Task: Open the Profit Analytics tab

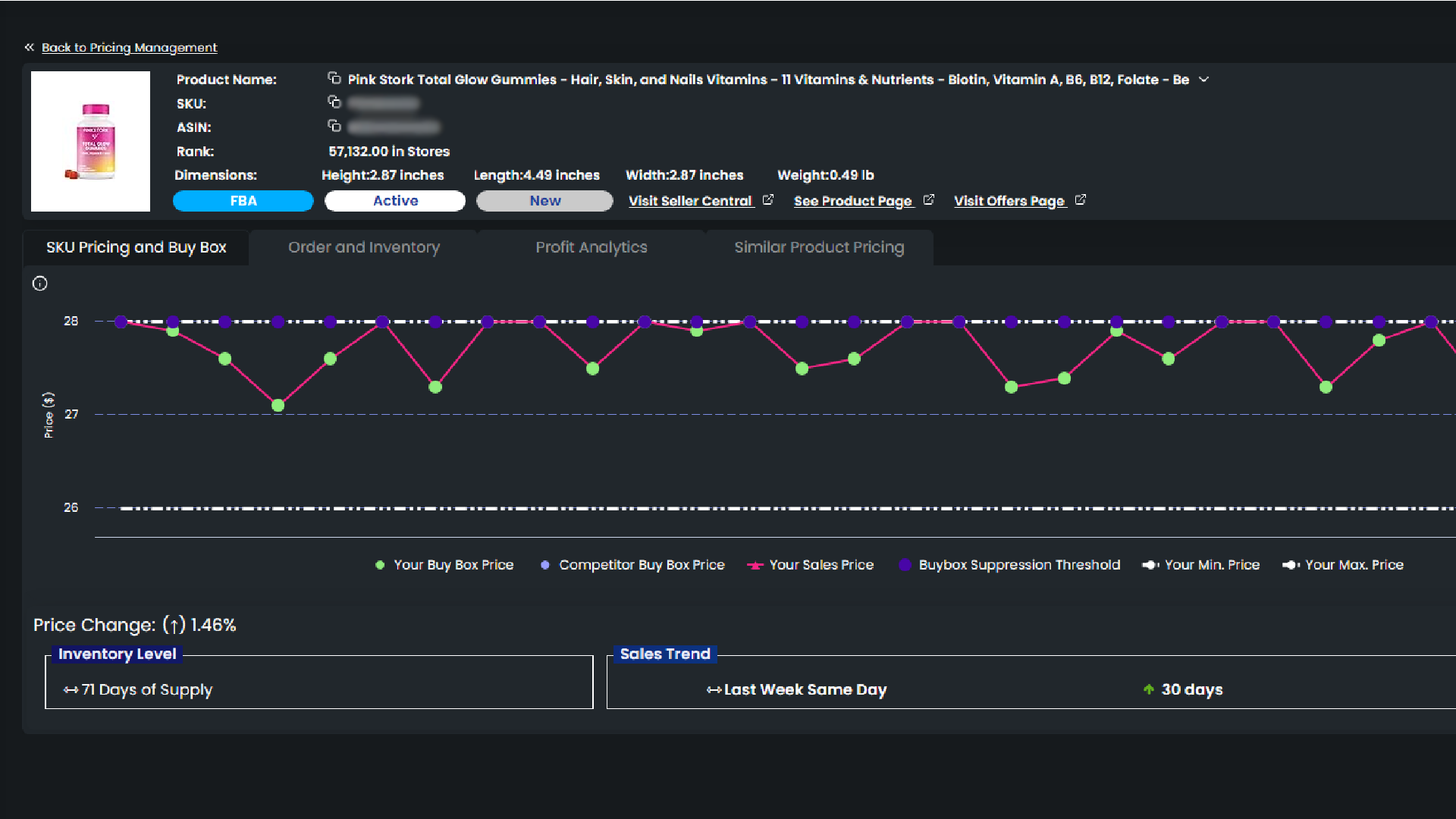Action: tap(591, 247)
